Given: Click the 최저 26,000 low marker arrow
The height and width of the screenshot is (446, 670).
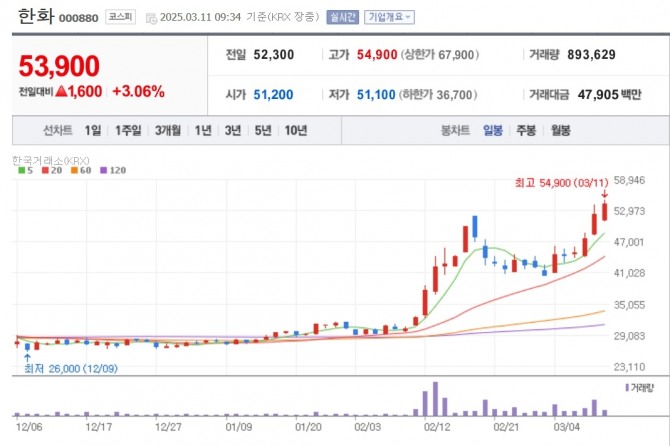Looking at the screenshot, I should point(27,357).
